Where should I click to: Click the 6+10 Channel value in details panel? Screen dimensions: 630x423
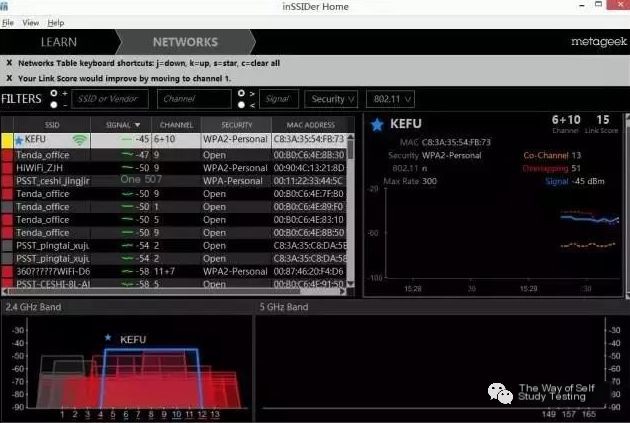(x=566, y=120)
